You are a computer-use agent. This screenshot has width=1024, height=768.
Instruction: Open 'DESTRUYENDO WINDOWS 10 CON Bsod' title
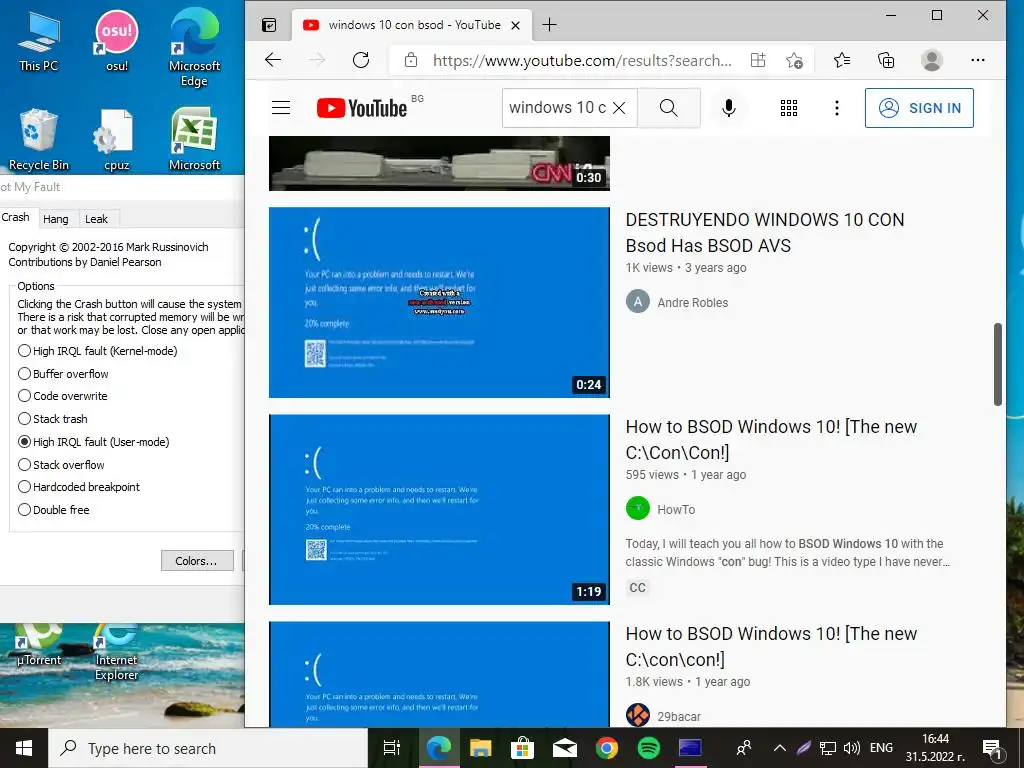pos(765,232)
